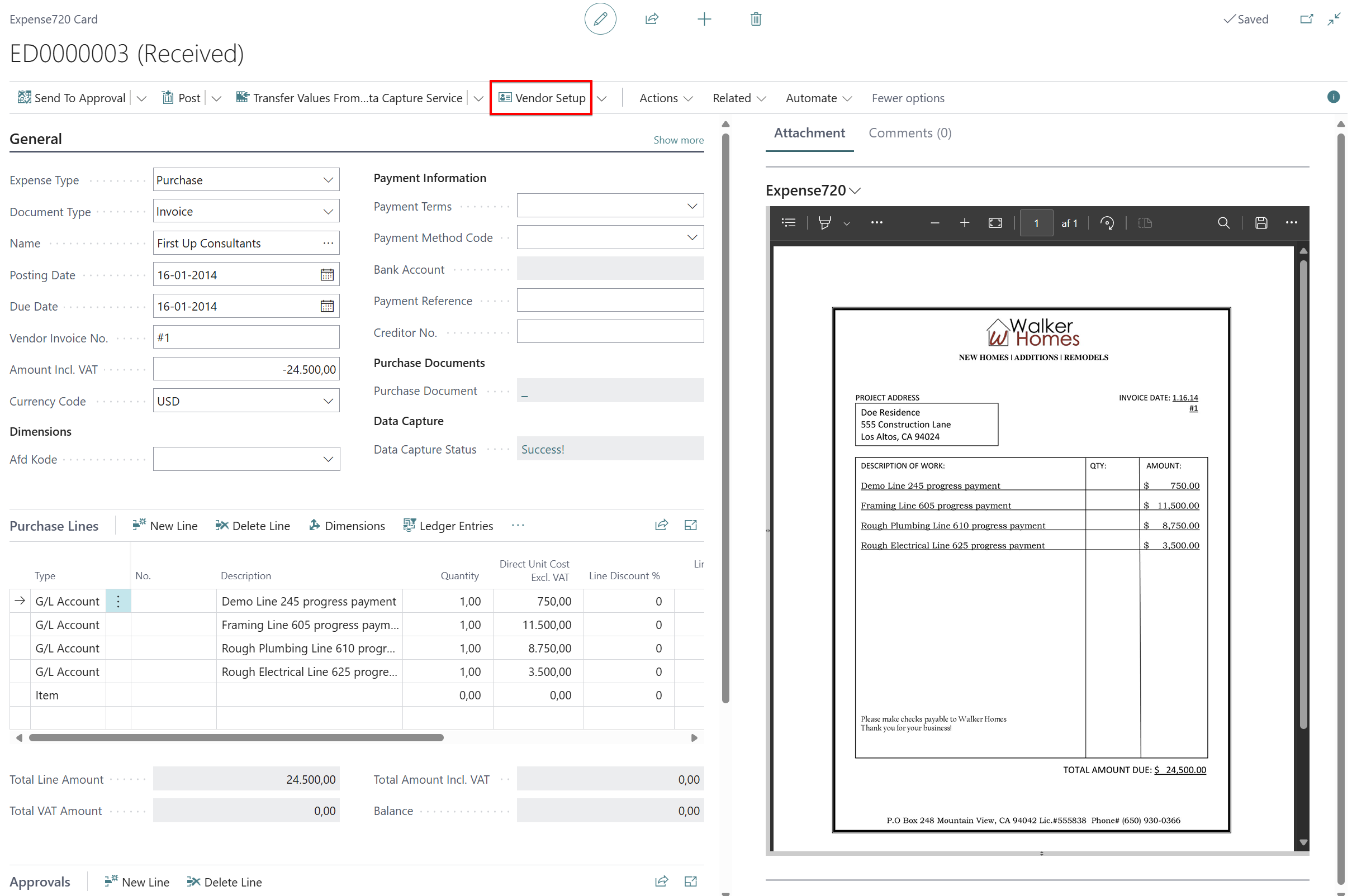Open the Document Type dropdown

pos(328,211)
